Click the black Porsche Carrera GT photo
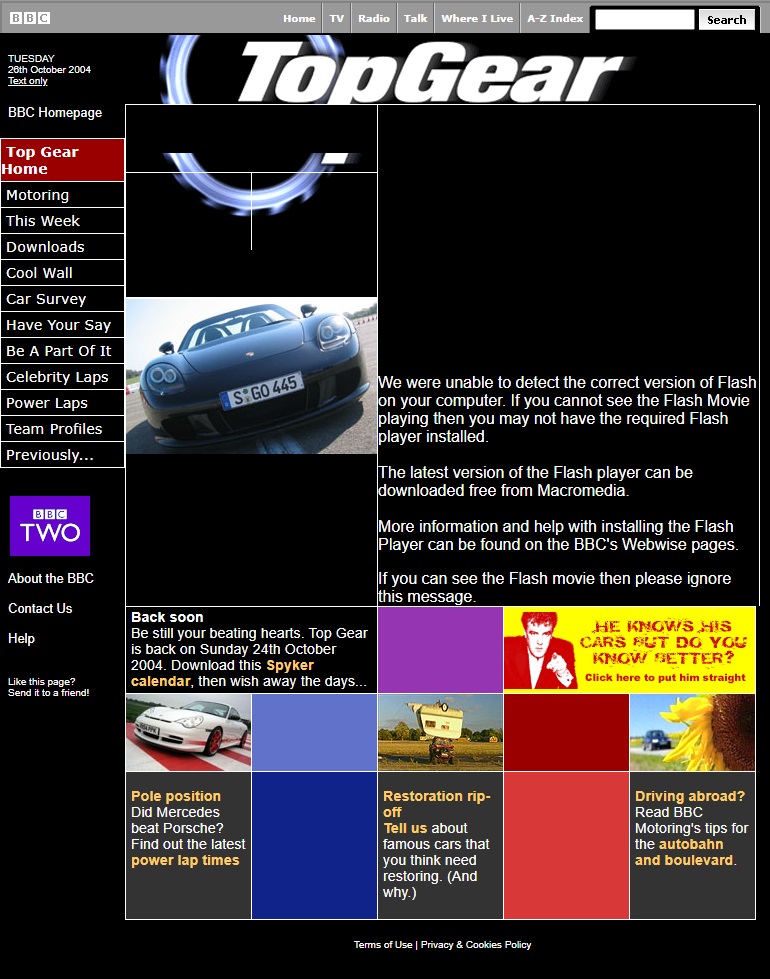Viewport: 770px width, 979px height. pyautogui.click(x=251, y=376)
